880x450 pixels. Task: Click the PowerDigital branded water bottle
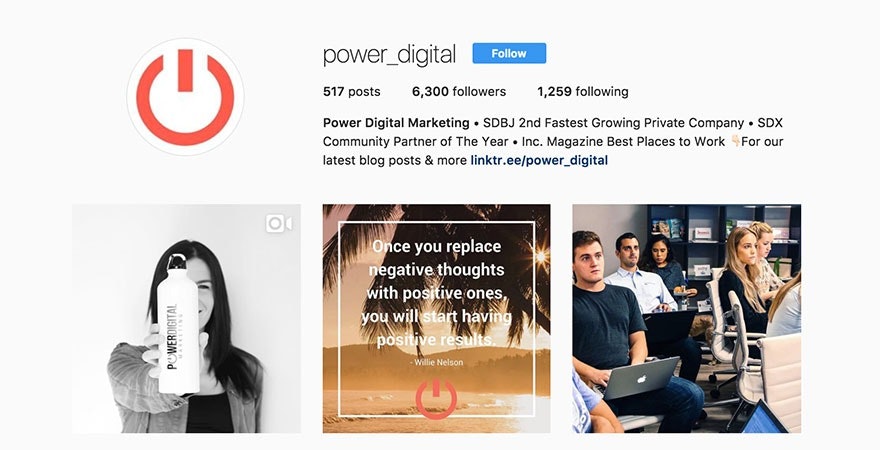(x=177, y=325)
